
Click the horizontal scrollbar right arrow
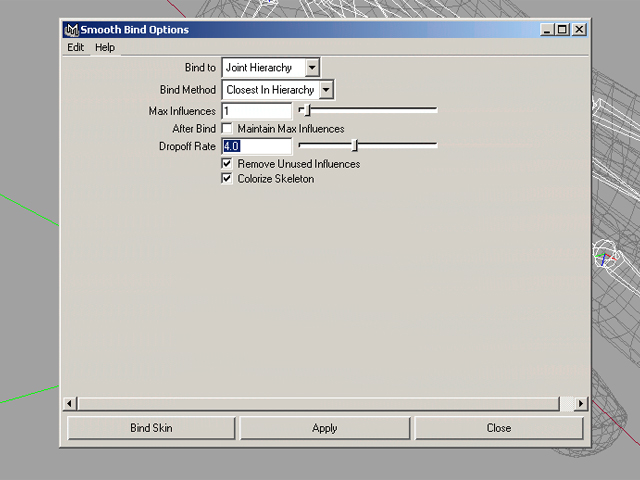(x=580, y=404)
